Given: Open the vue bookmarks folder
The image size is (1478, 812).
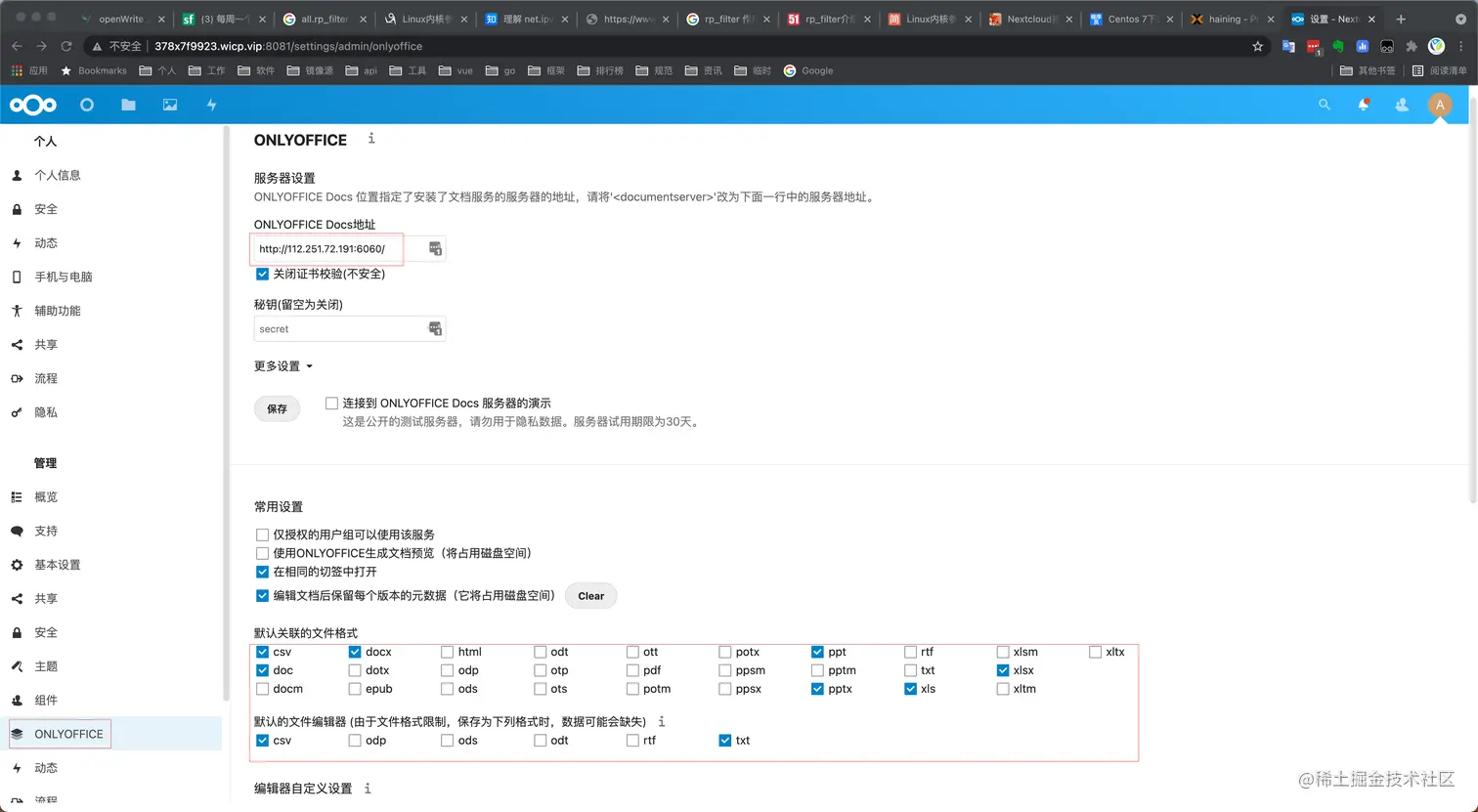Looking at the screenshot, I should [456, 70].
